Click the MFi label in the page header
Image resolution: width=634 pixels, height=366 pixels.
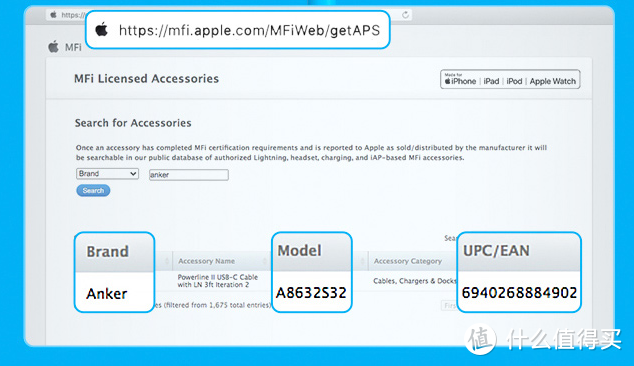(73, 47)
